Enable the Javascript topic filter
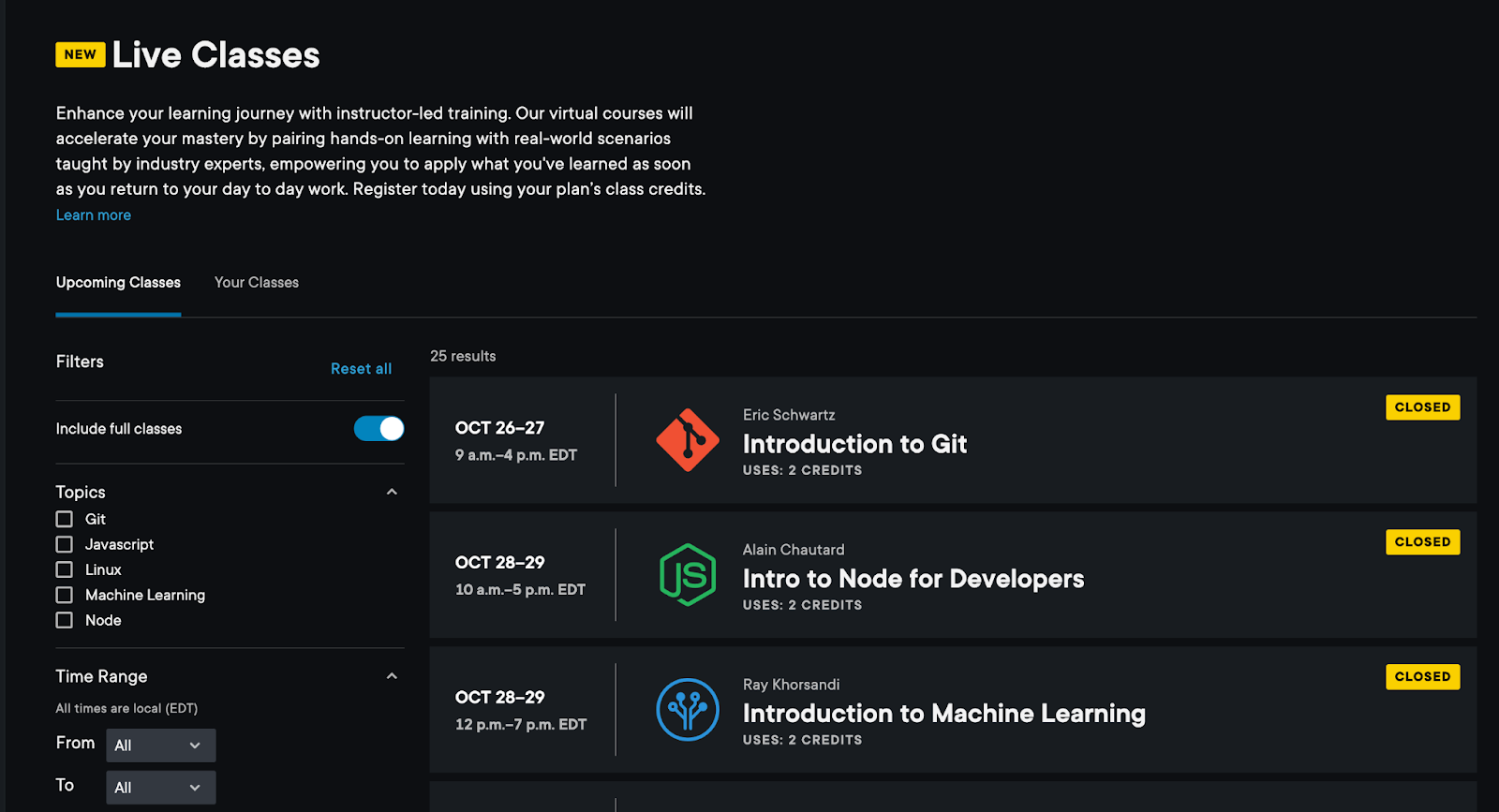The image size is (1499, 812). 65,544
